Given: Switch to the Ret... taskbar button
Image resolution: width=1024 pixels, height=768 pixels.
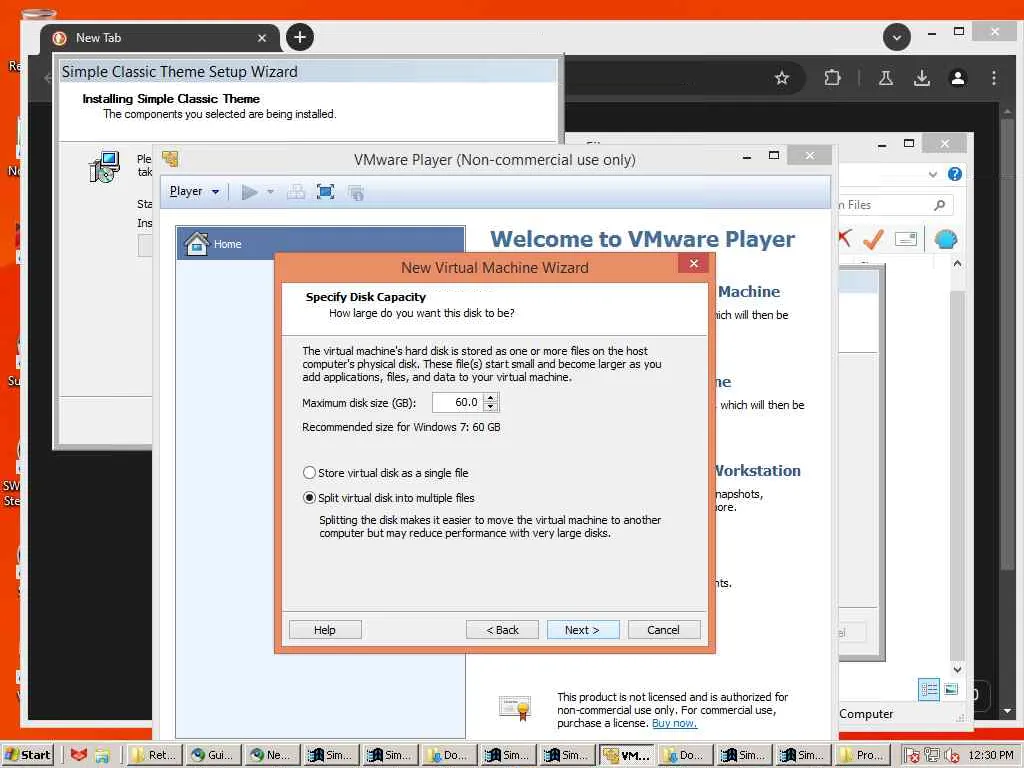Looking at the screenshot, I should coord(154,755).
